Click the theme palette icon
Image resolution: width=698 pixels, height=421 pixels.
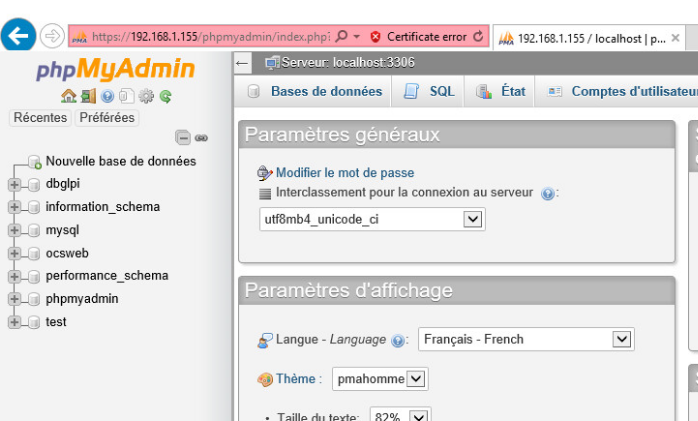coord(265,380)
